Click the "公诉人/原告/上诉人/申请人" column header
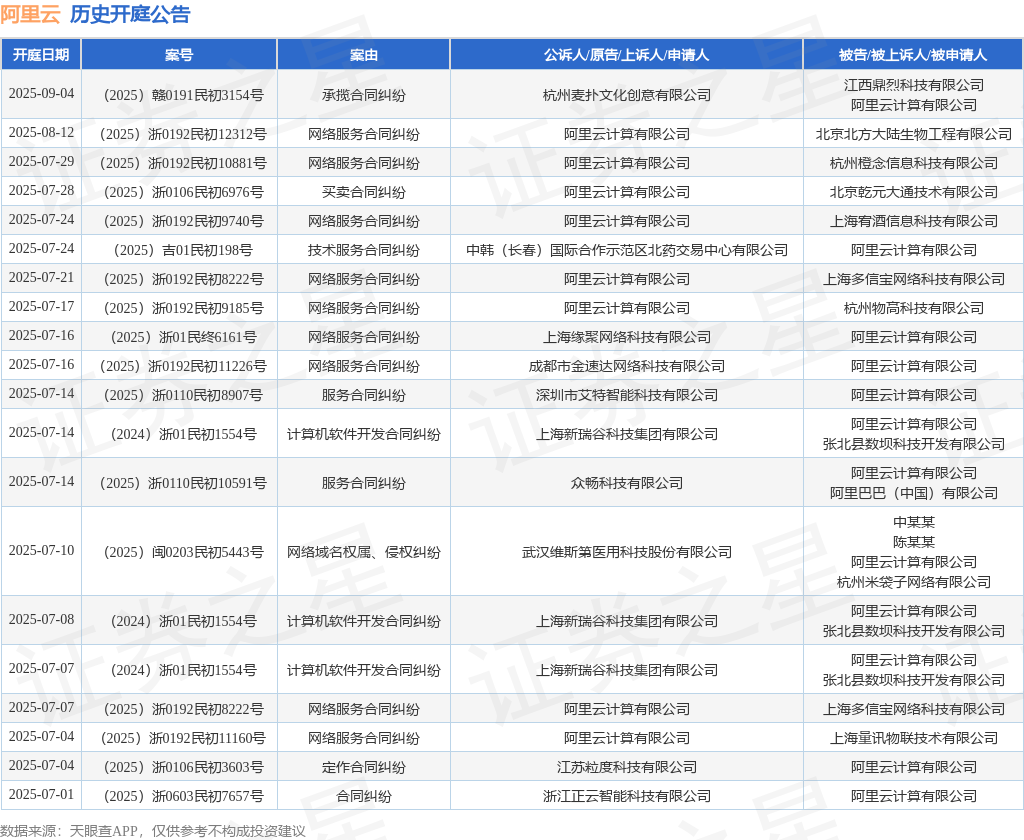This screenshot has height=840, width=1024. coord(626,55)
